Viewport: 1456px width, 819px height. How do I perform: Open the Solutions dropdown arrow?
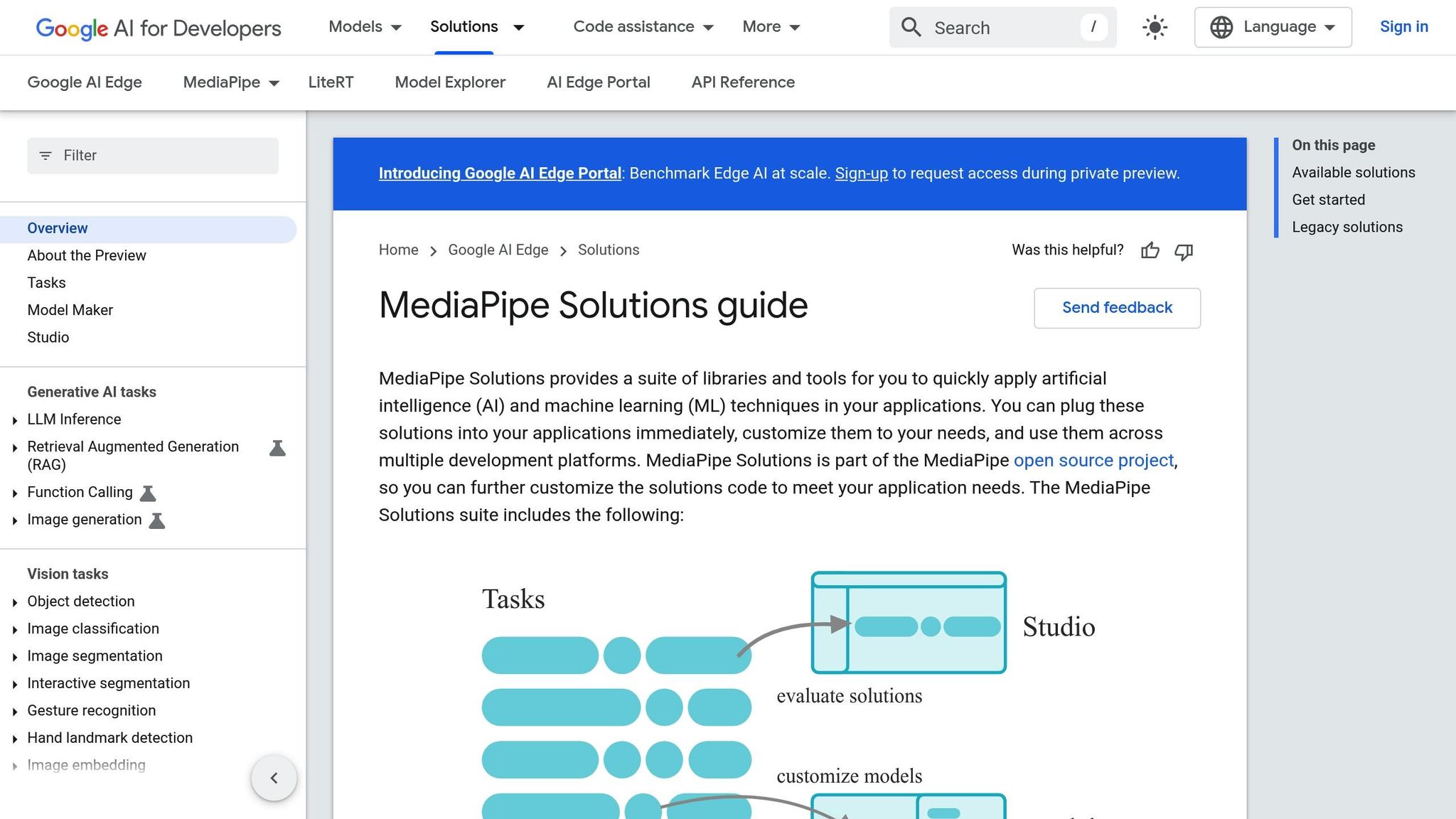(519, 28)
